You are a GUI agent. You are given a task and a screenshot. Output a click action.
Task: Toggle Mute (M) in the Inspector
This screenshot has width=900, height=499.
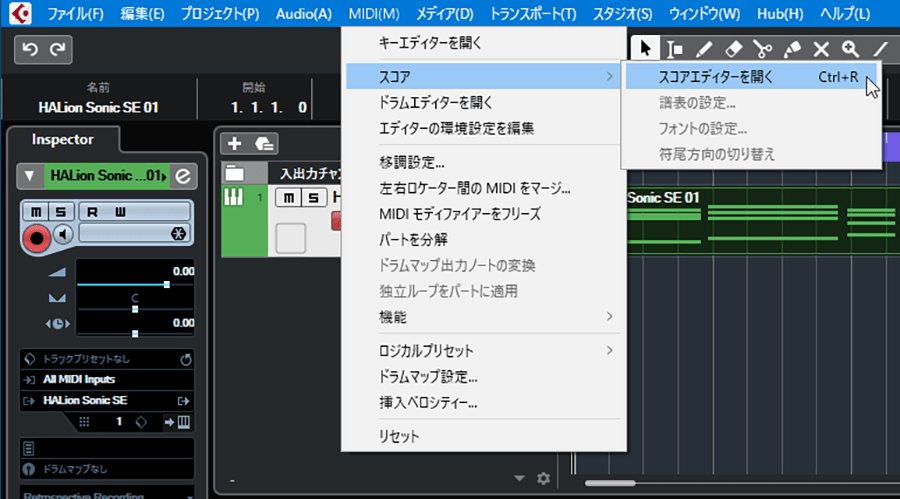click(36, 212)
